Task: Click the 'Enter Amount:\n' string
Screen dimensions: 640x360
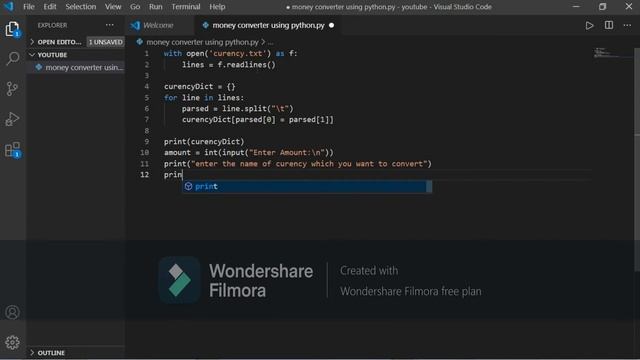Action: (287, 153)
